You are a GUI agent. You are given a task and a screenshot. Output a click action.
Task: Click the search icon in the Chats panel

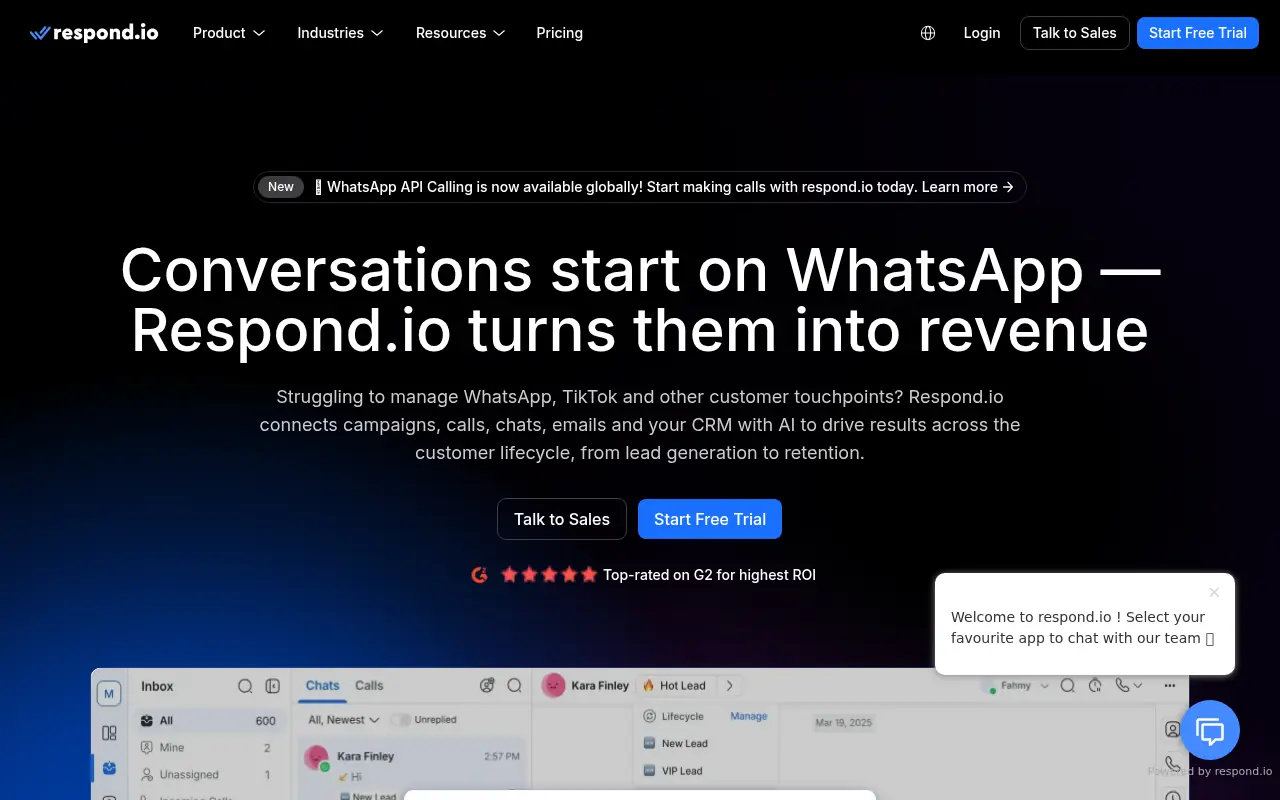pos(515,686)
